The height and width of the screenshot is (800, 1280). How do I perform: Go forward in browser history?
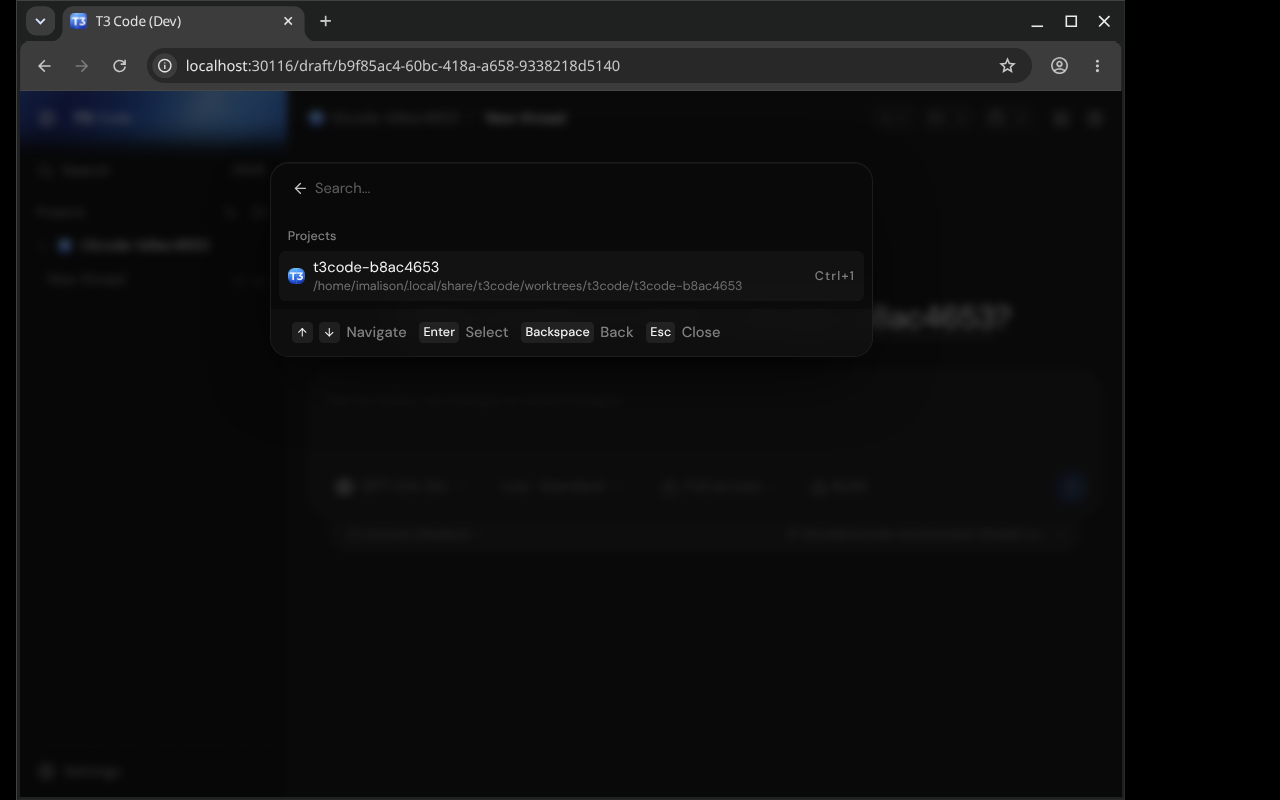coord(82,66)
